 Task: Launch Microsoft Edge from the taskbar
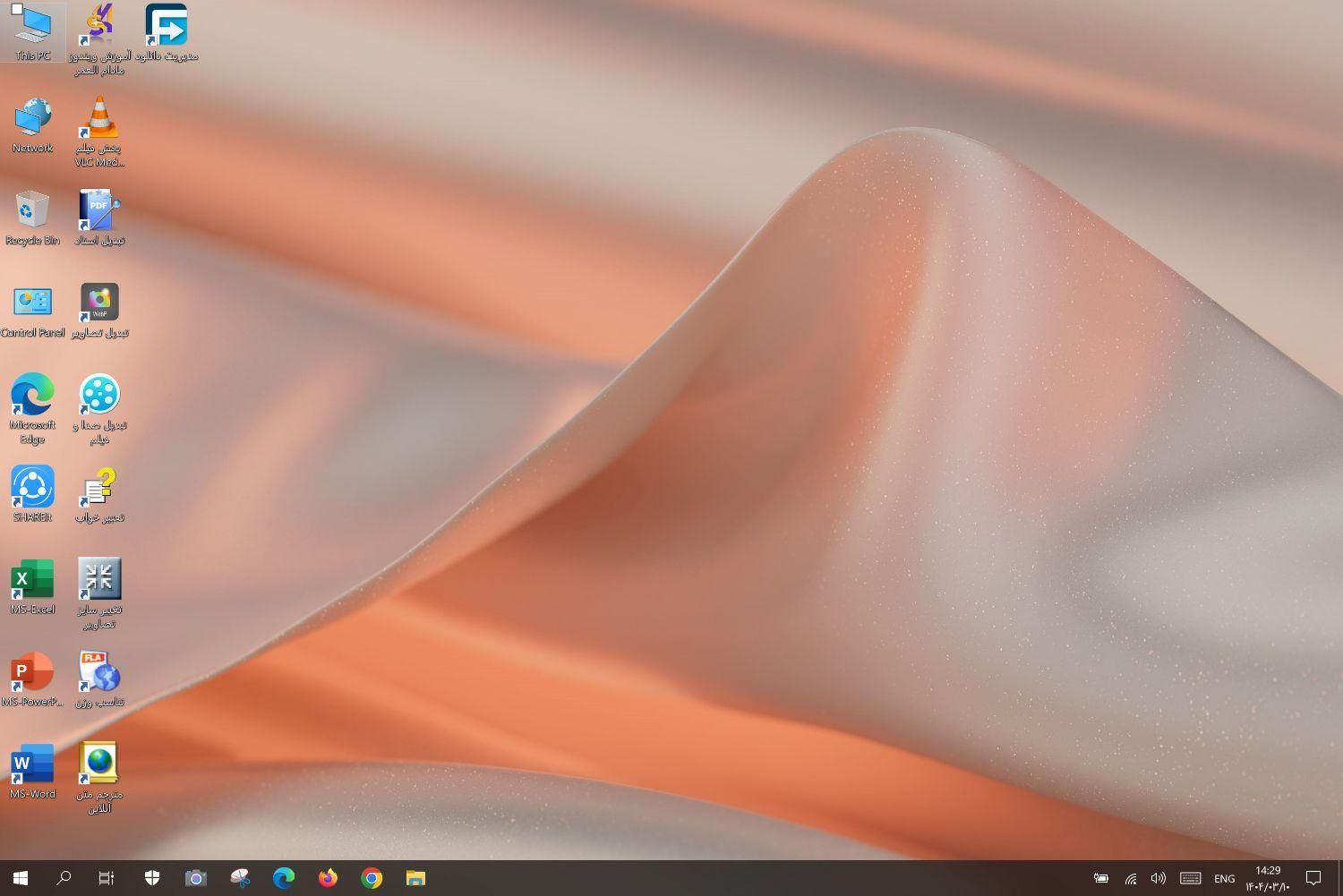[x=284, y=878]
